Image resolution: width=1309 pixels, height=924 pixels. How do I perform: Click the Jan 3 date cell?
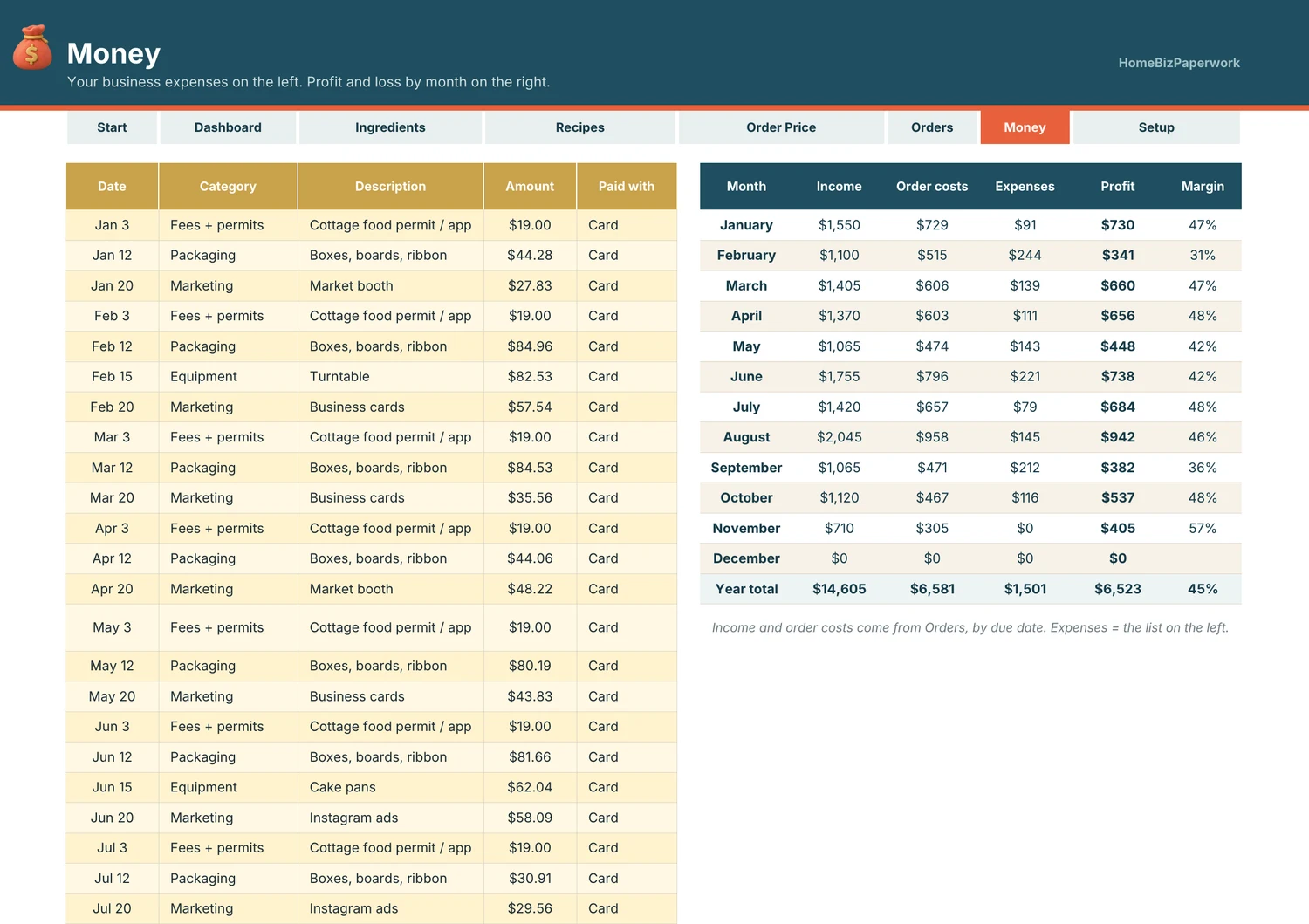pyautogui.click(x=112, y=225)
